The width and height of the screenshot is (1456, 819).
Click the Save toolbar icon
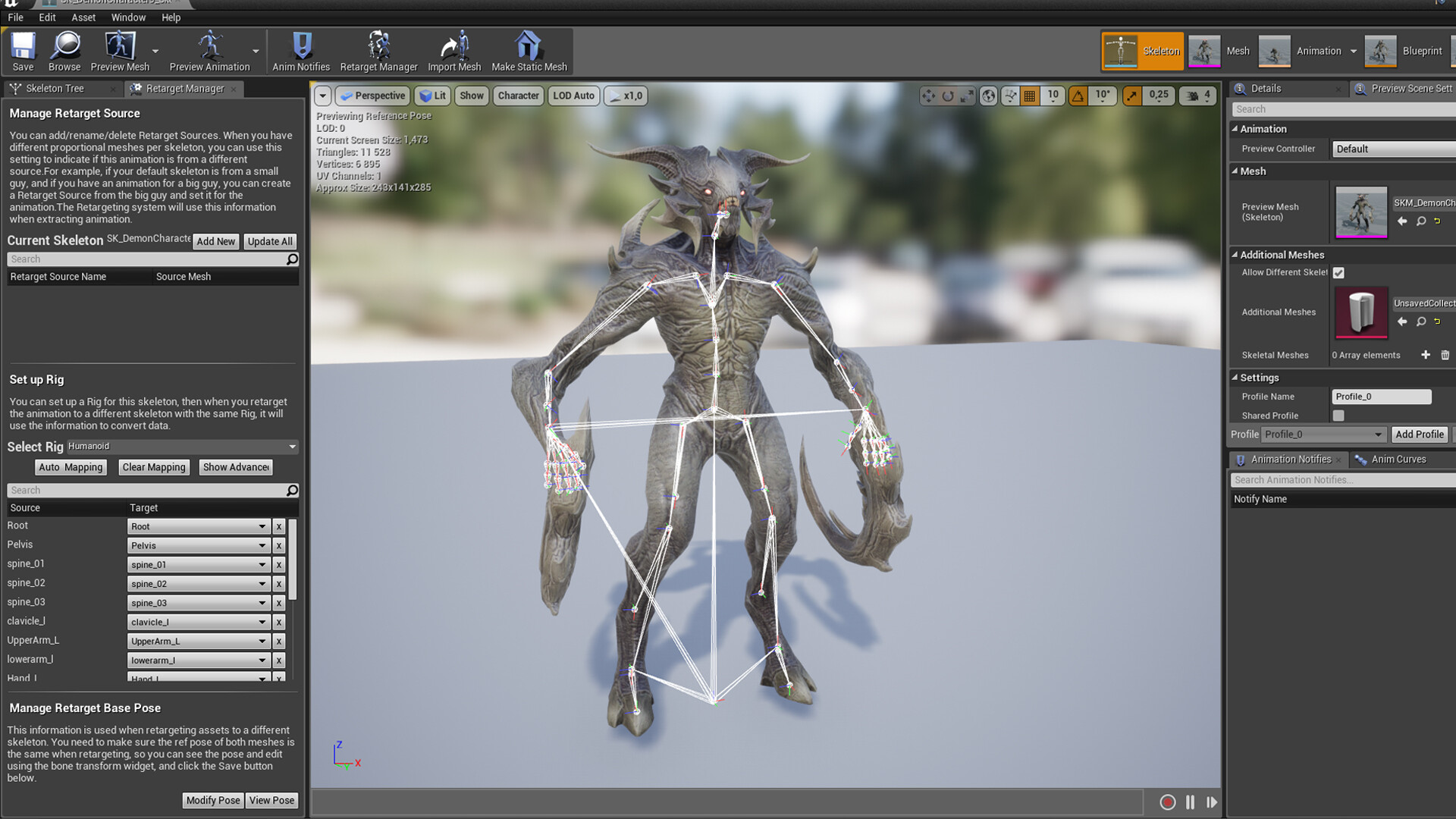point(23,51)
